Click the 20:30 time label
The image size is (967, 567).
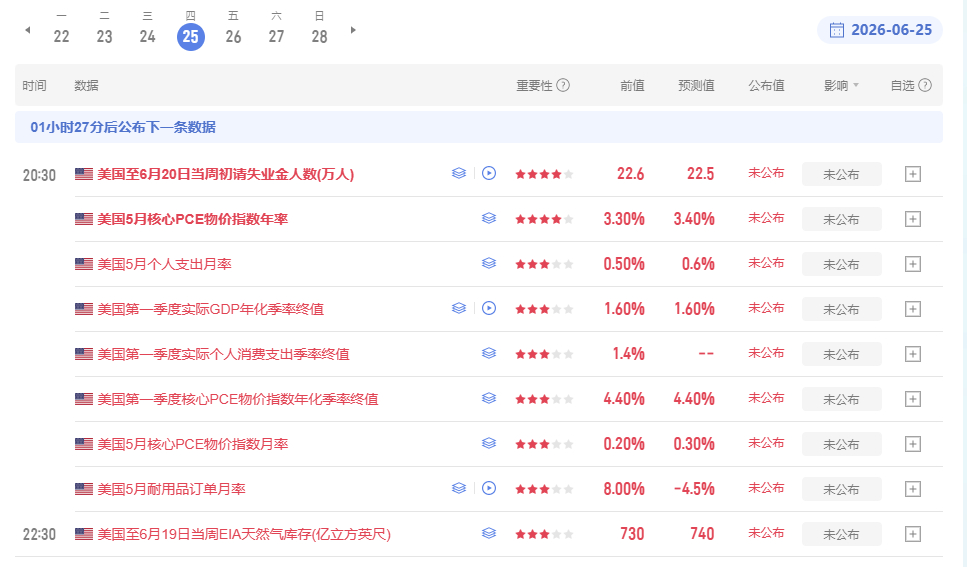[x=39, y=176]
